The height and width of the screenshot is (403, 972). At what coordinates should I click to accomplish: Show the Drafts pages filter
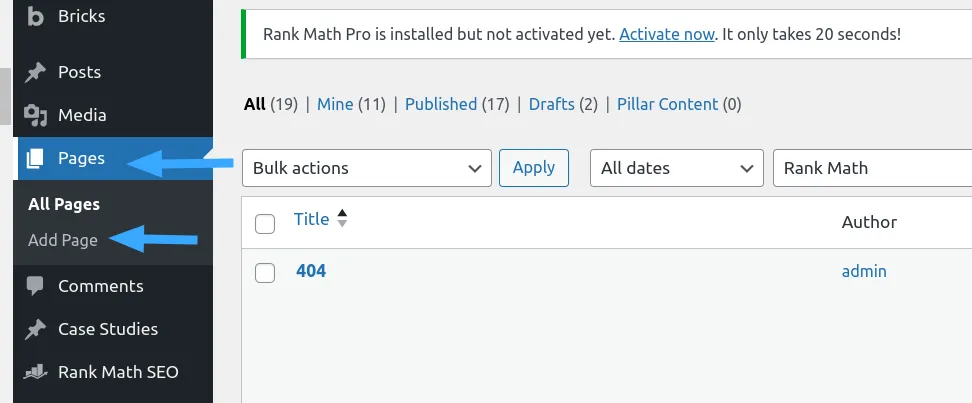coord(552,104)
